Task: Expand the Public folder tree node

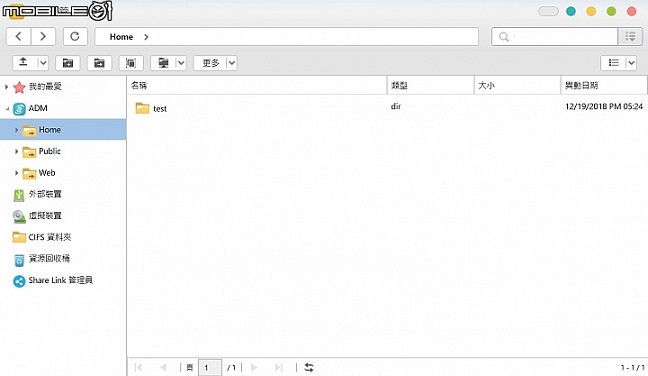Action: [16, 152]
